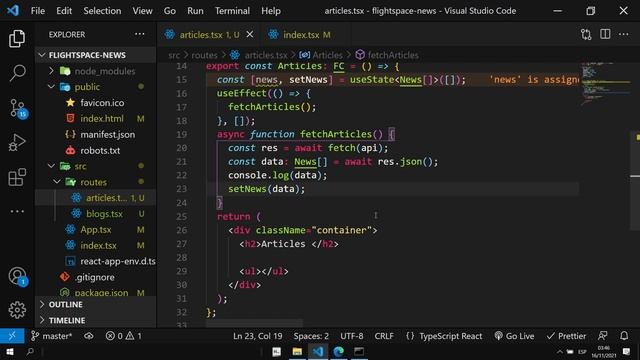Click the master* branch indicator
This screenshot has height=360, width=640.
pos(52,336)
